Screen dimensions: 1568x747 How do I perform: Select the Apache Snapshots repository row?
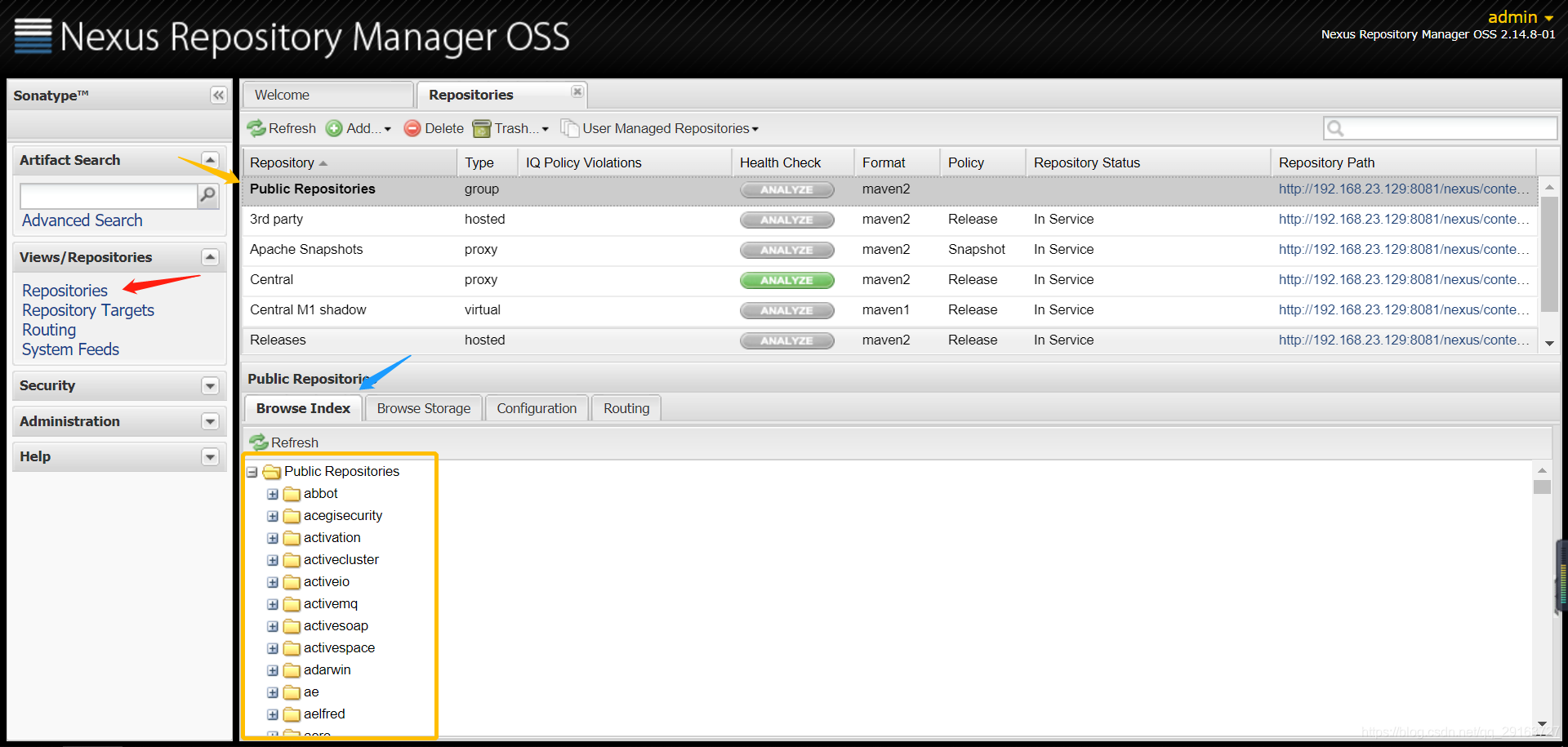[890, 250]
